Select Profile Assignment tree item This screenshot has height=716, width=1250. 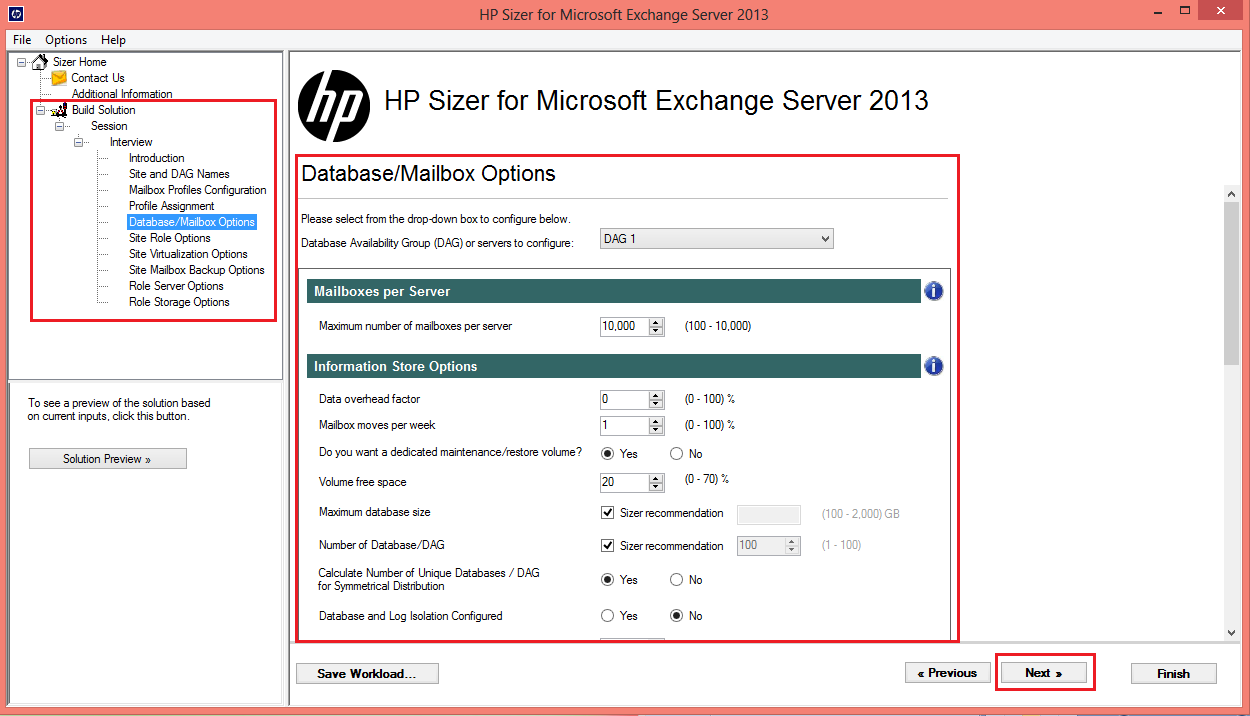pyautogui.click(x=171, y=206)
